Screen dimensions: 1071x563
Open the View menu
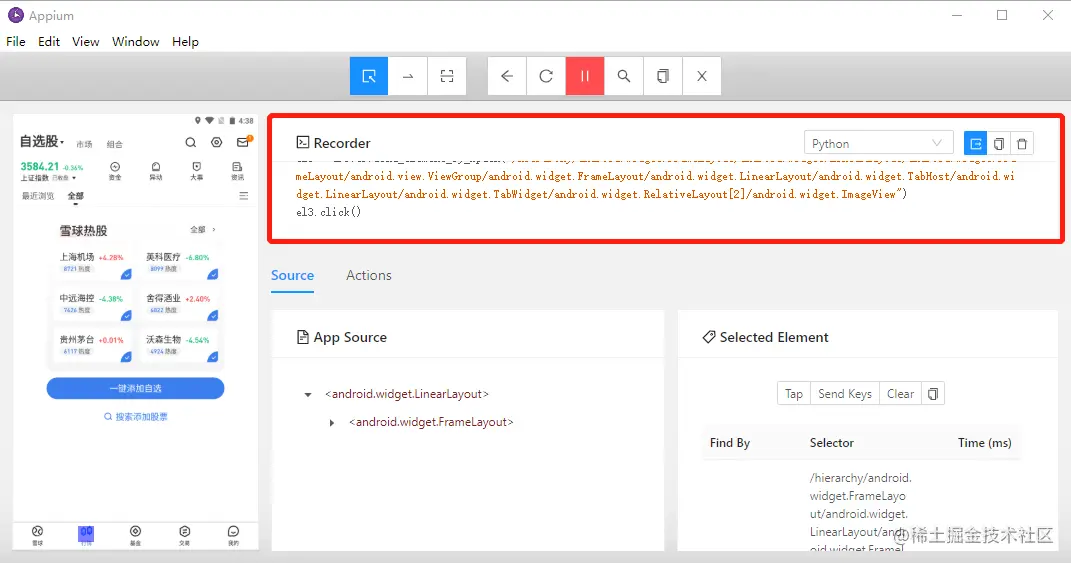click(85, 42)
